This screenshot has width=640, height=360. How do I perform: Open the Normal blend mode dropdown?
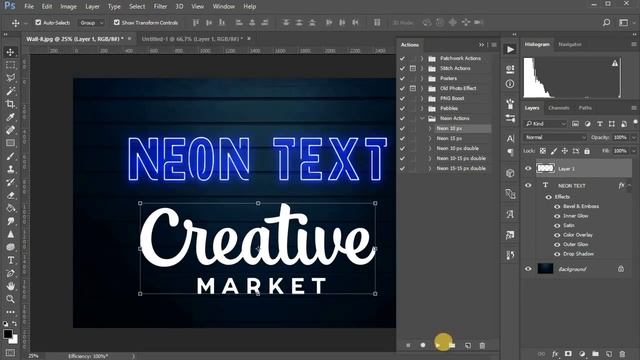click(x=555, y=137)
